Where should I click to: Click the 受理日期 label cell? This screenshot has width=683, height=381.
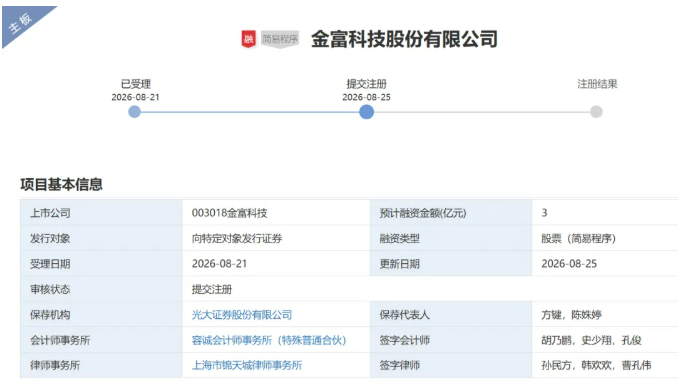[101, 264]
